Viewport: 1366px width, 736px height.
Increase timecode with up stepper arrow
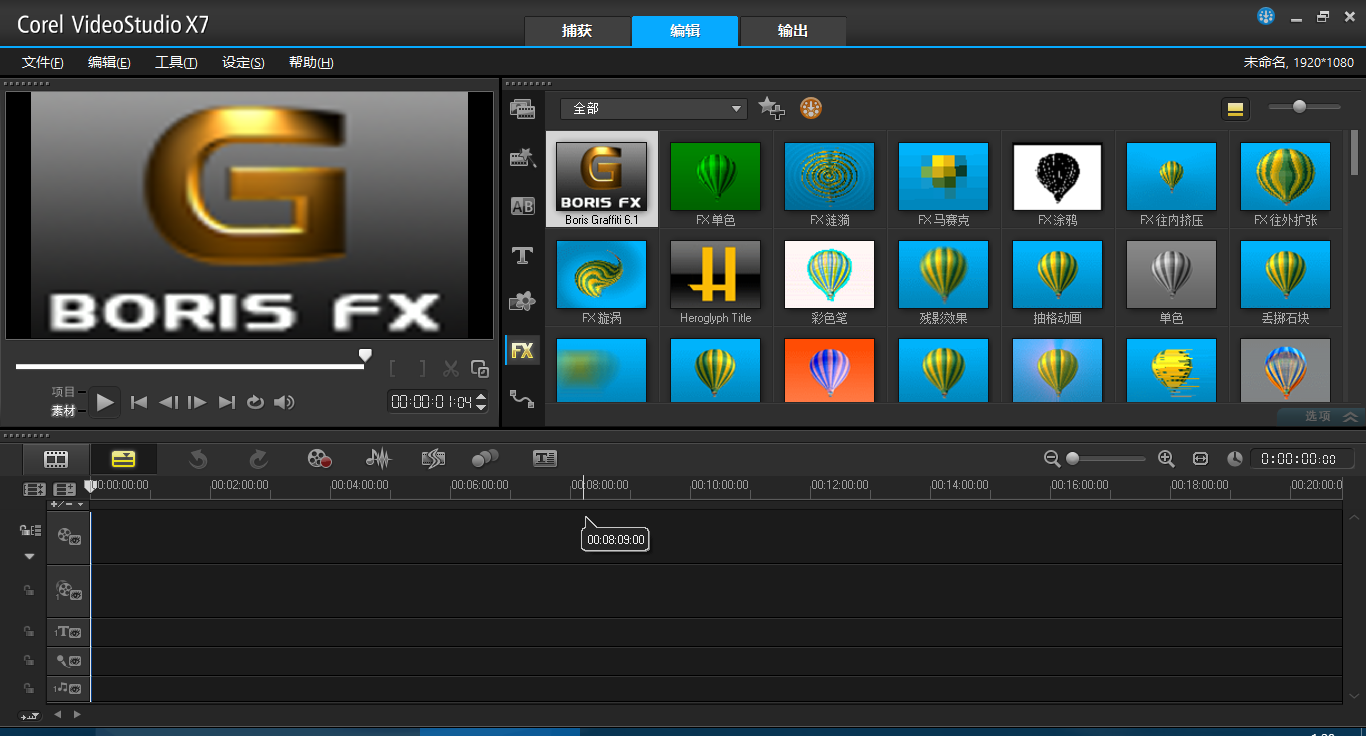(481, 396)
